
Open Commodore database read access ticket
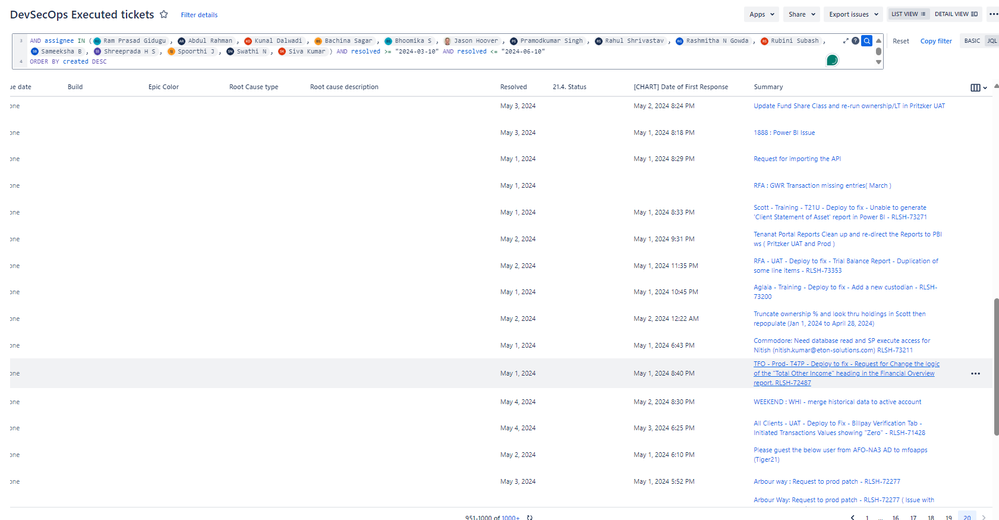tap(842, 345)
